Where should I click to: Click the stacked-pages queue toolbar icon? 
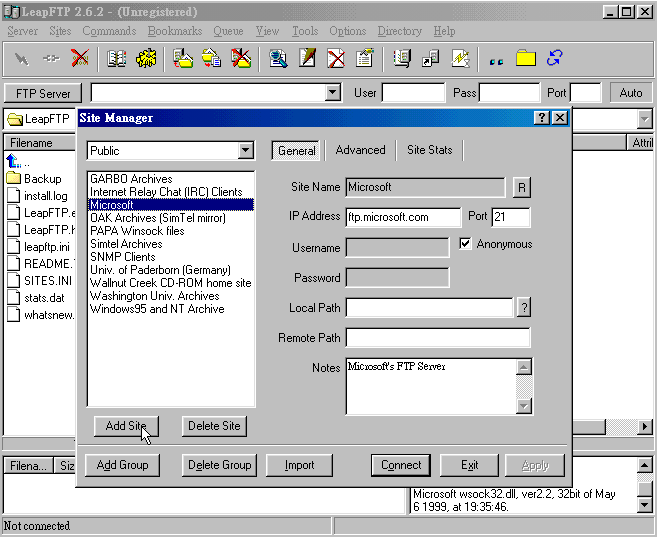point(402,58)
